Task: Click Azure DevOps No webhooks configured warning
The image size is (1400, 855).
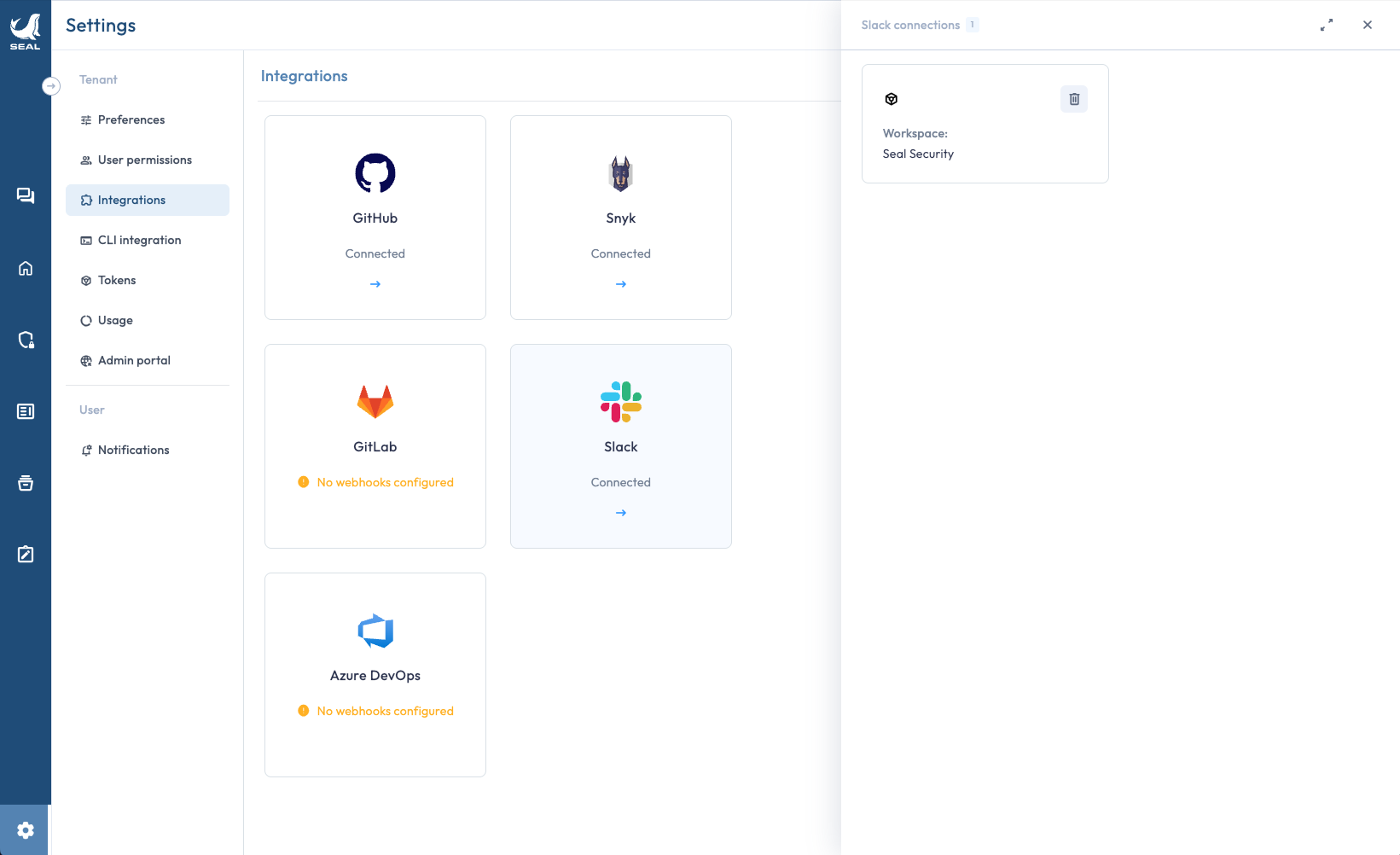Action: (x=386, y=711)
